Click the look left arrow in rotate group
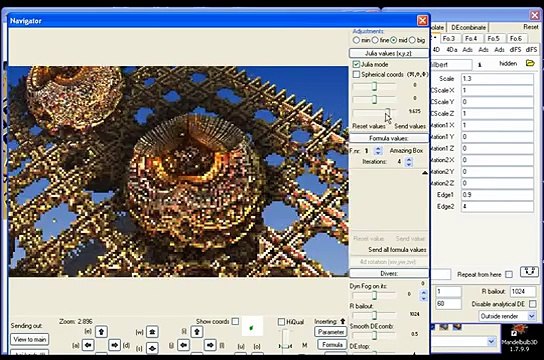The height and width of the screenshot is (360, 544). 184,345
